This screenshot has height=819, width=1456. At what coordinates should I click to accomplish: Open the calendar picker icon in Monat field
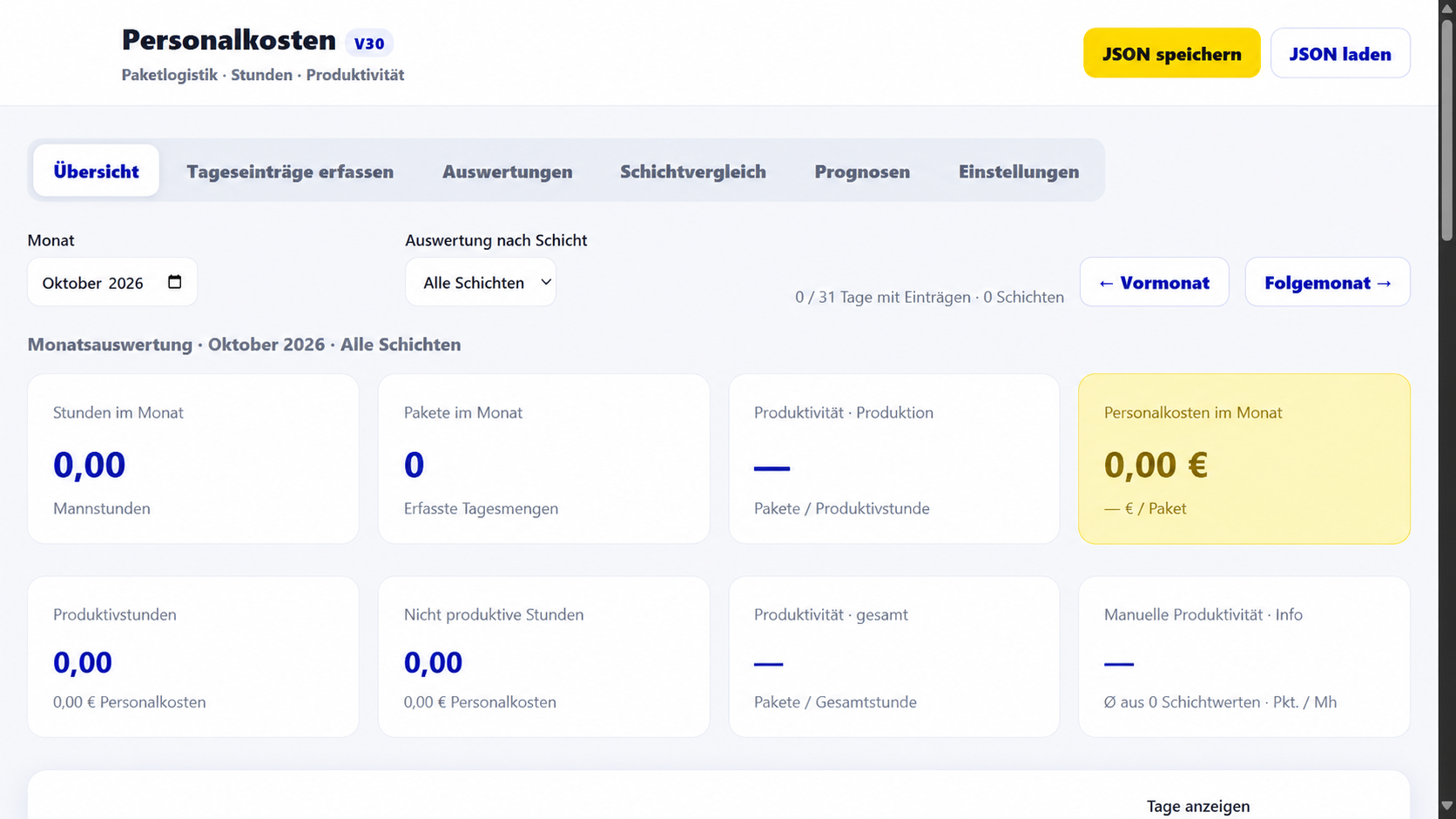[174, 282]
